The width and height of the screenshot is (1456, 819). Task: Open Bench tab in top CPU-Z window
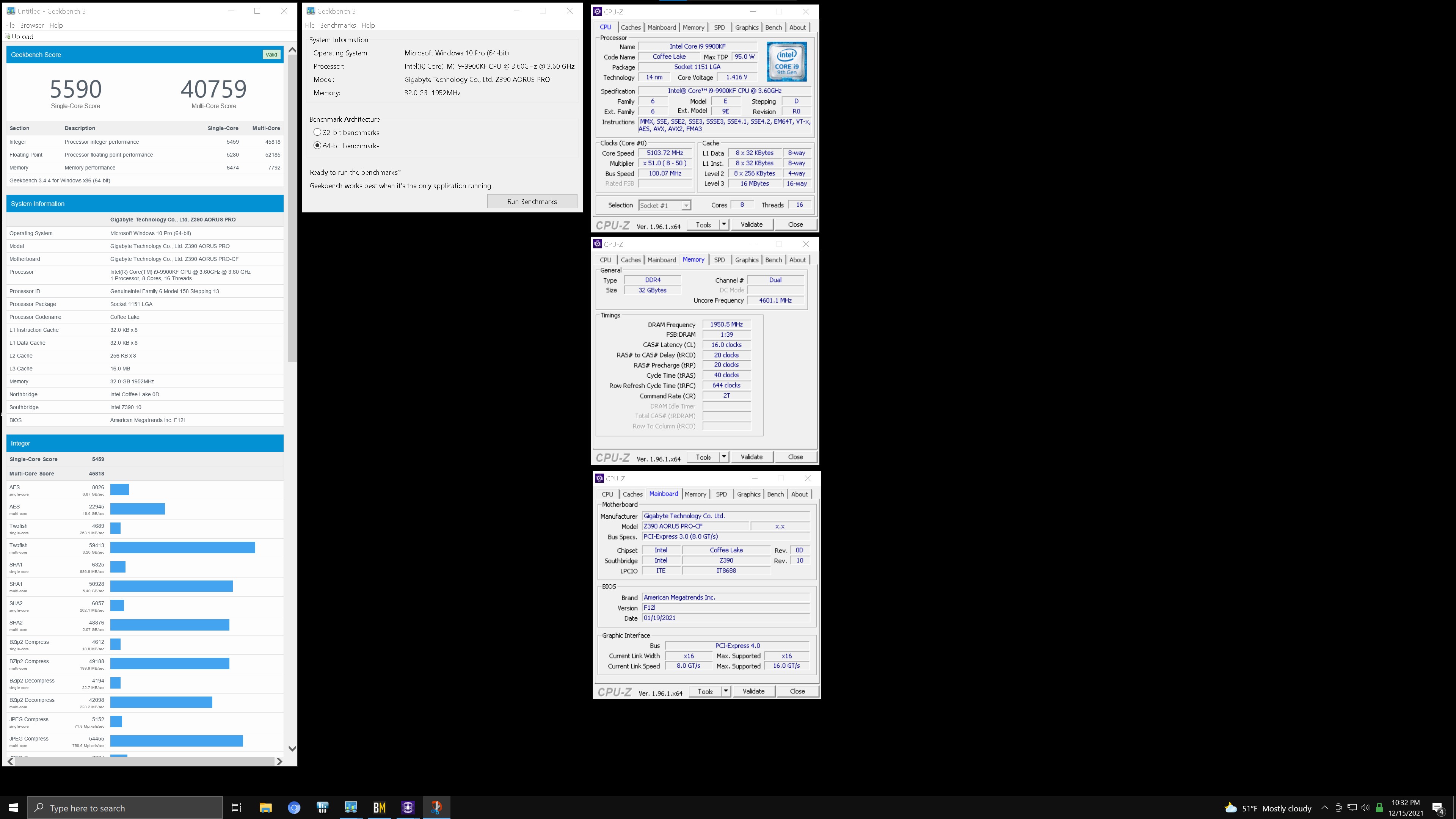774,27
